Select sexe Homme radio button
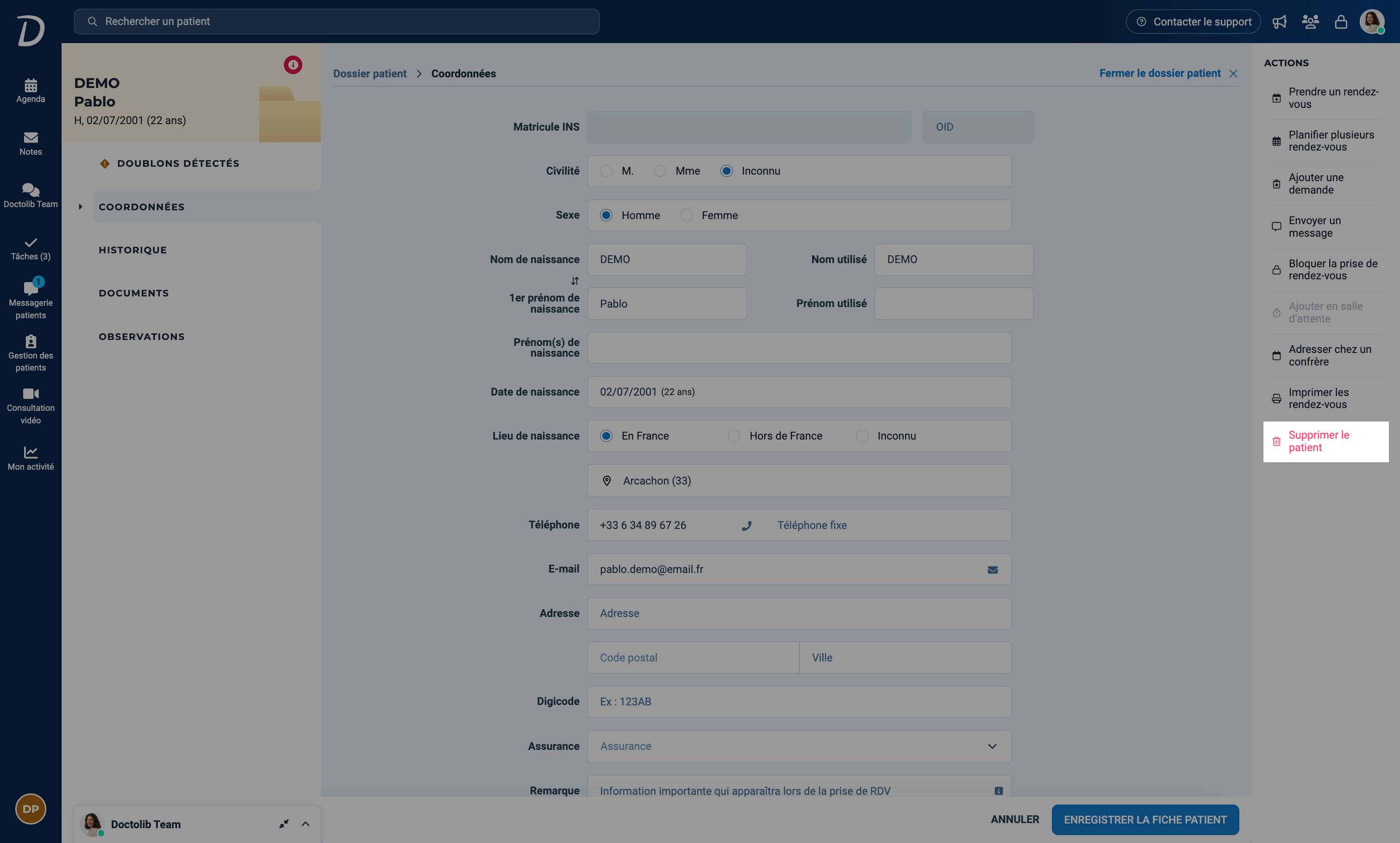Screen dimensions: 1400x843 (606, 215)
